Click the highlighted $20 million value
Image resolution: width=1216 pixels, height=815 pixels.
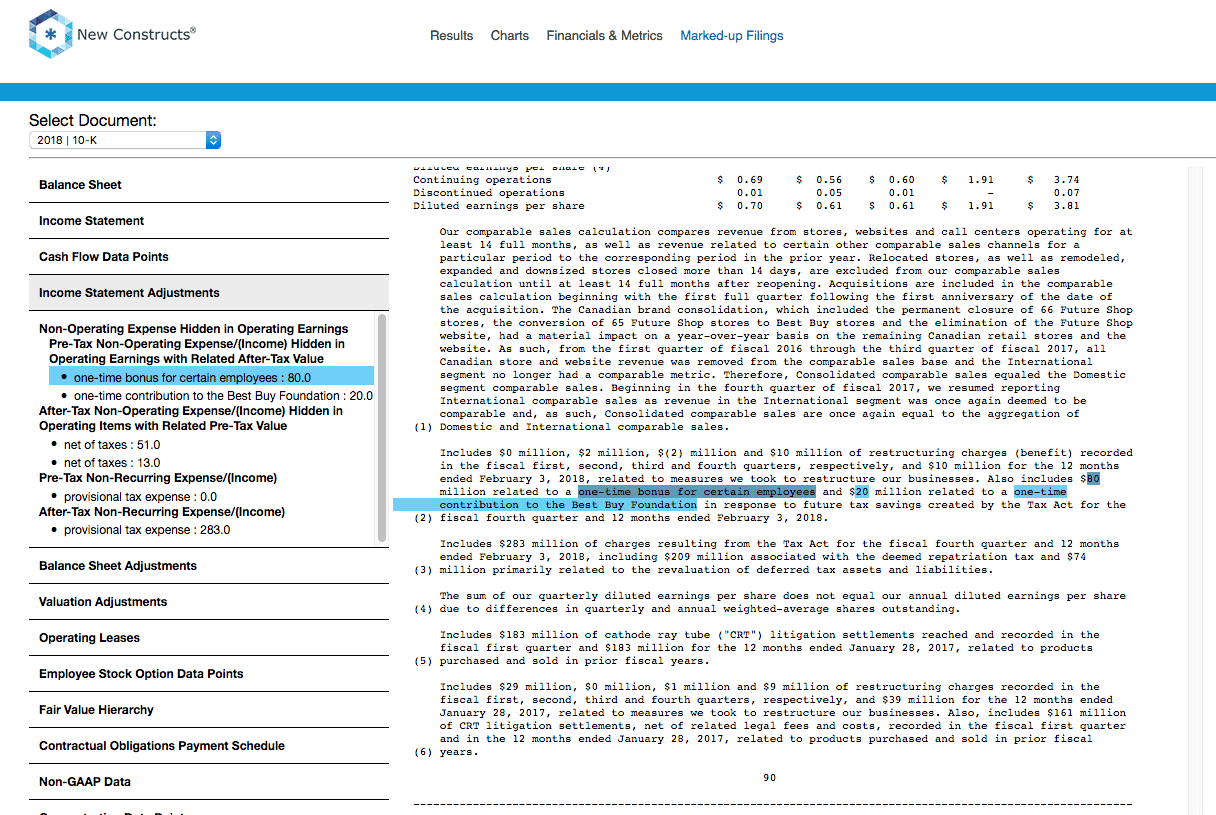860,492
